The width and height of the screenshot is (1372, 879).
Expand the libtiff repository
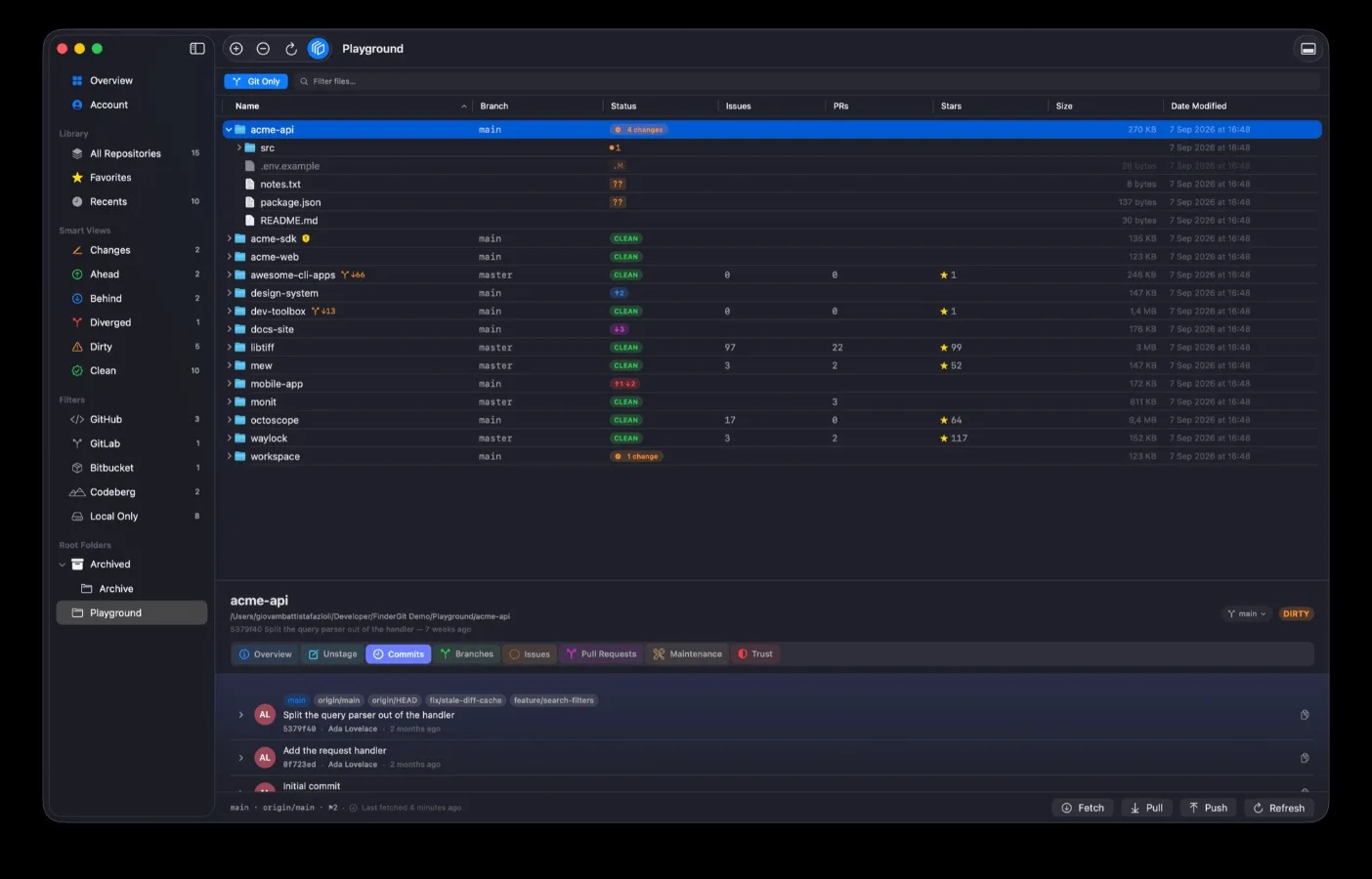pos(230,348)
